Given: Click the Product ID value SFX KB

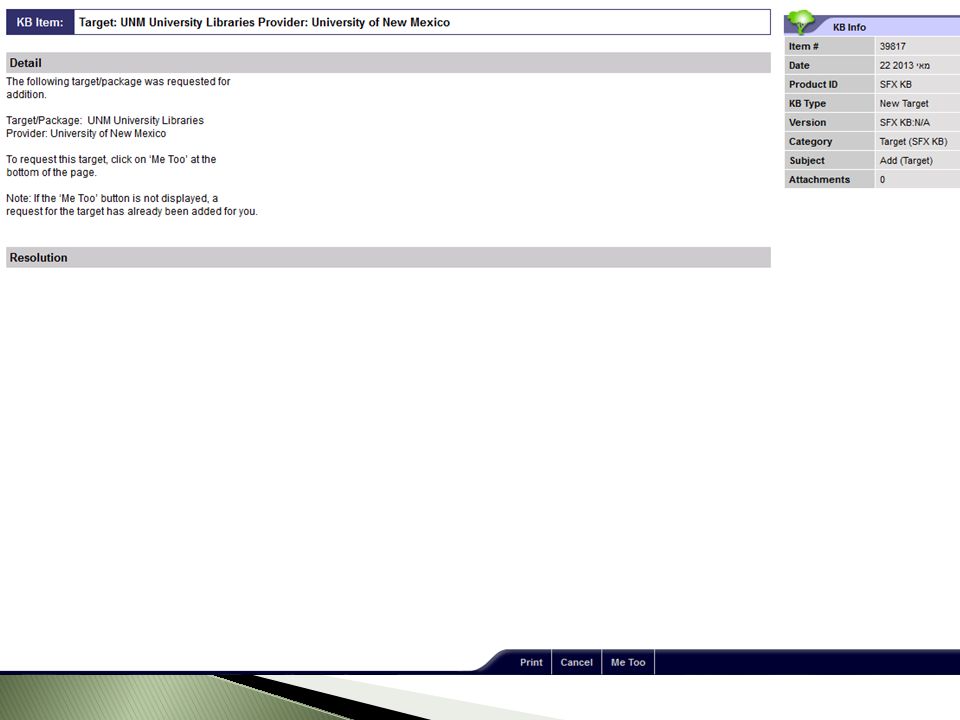Looking at the screenshot, I should (895, 84).
